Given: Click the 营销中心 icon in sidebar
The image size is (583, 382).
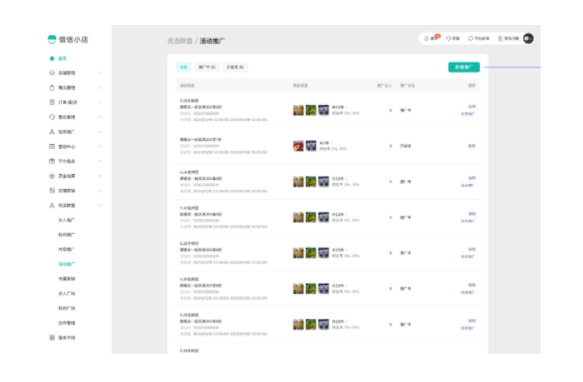Looking at the screenshot, I should click(52, 147).
